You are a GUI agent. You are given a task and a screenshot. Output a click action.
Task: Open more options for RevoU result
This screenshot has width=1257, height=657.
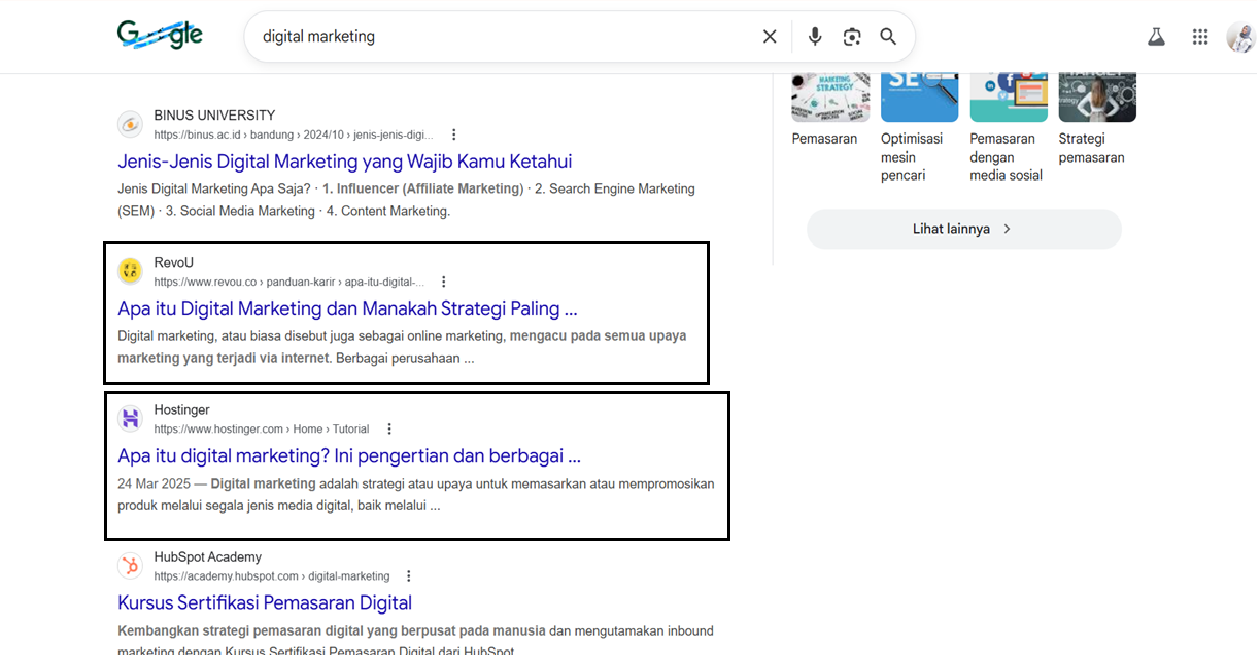[x=444, y=282]
